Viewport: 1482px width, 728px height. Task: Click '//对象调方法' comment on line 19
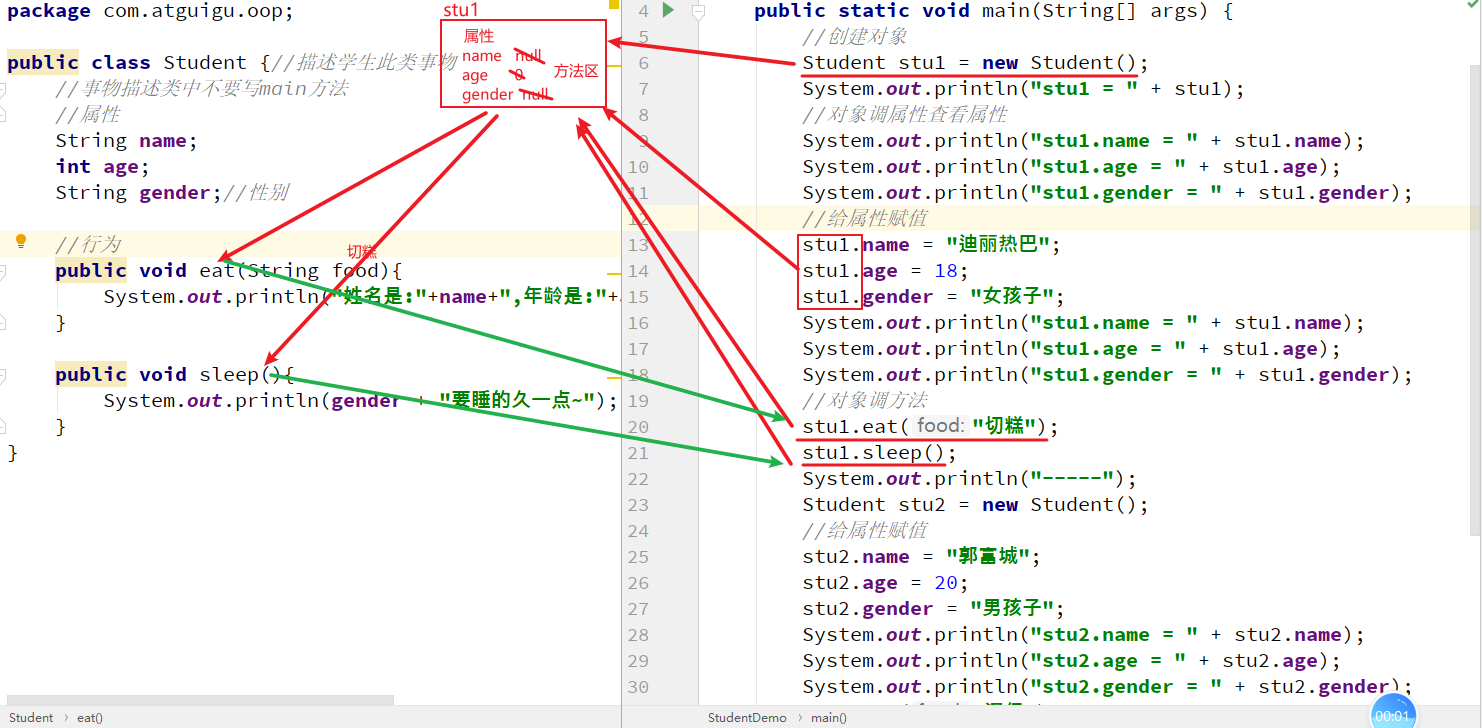click(866, 400)
